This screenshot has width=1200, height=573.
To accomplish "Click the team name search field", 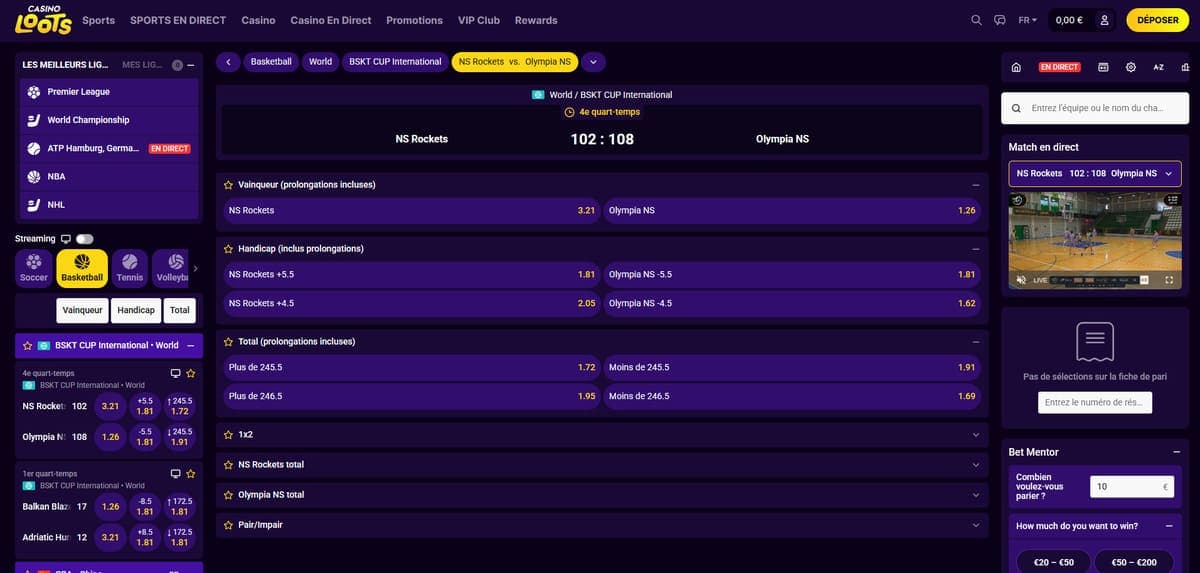I will click(x=1095, y=108).
